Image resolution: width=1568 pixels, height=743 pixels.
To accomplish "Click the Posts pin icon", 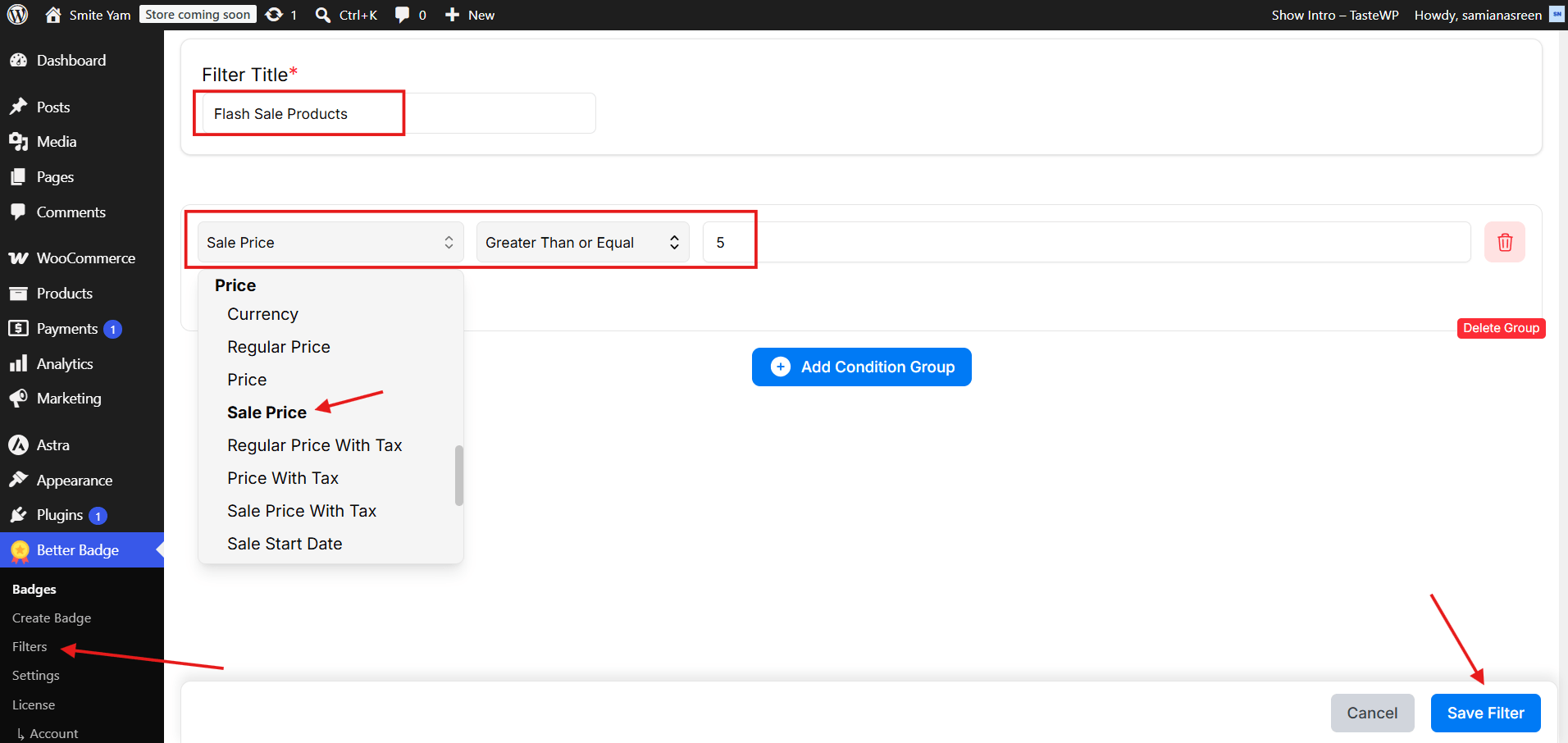I will [x=18, y=107].
